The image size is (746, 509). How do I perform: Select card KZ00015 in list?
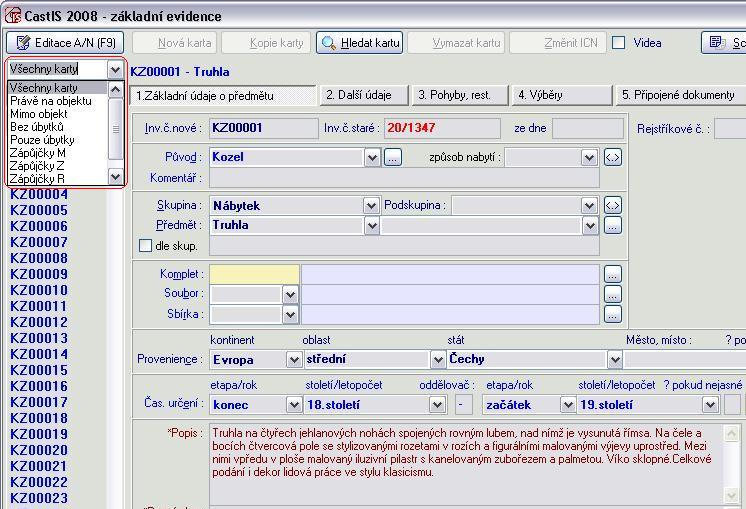tap(39, 370)
